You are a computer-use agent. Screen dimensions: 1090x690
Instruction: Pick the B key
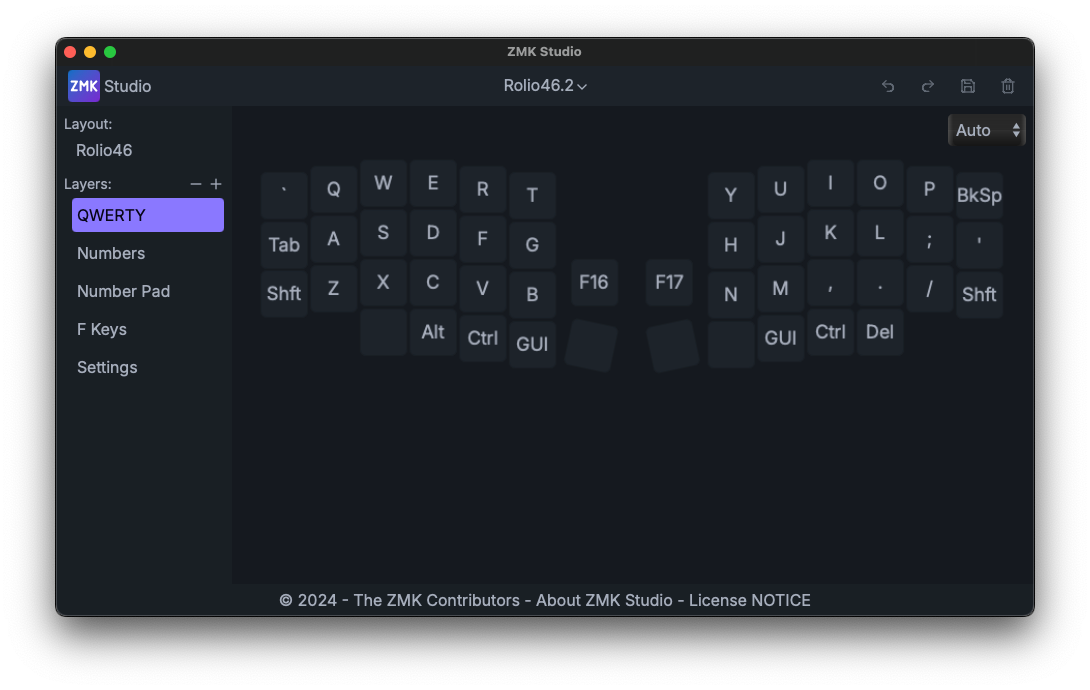point(532,295)
